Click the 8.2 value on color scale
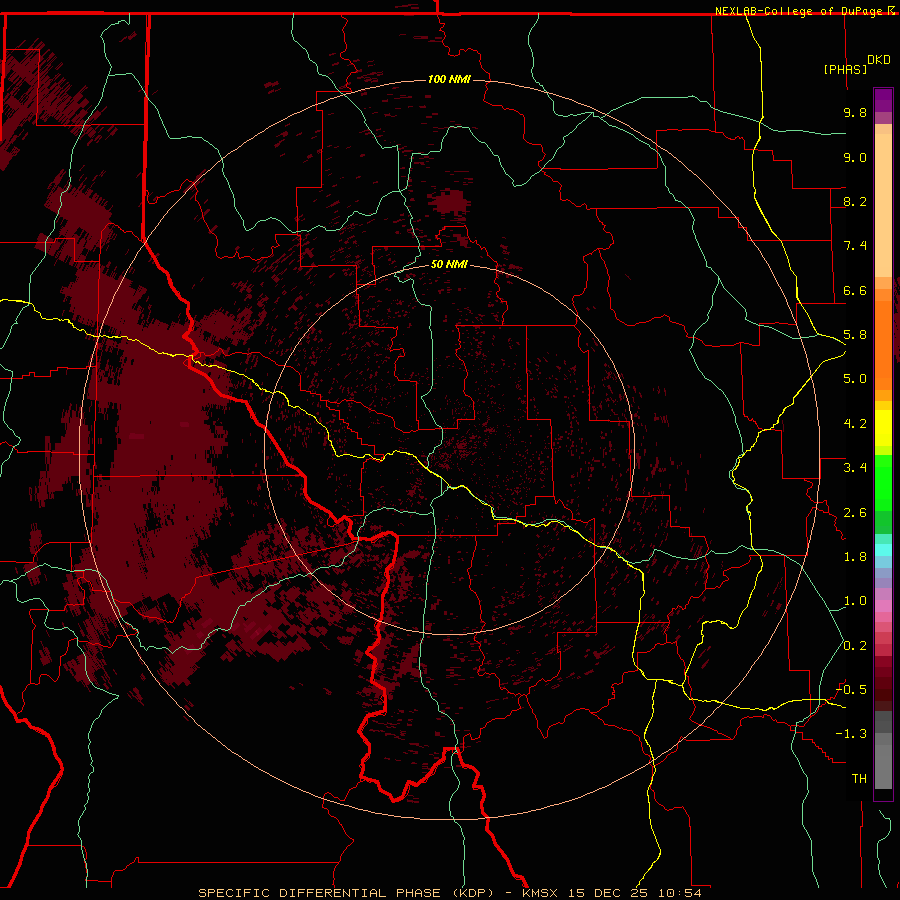Viewport: 900px width, 900px height. click(x=855, y=201)
